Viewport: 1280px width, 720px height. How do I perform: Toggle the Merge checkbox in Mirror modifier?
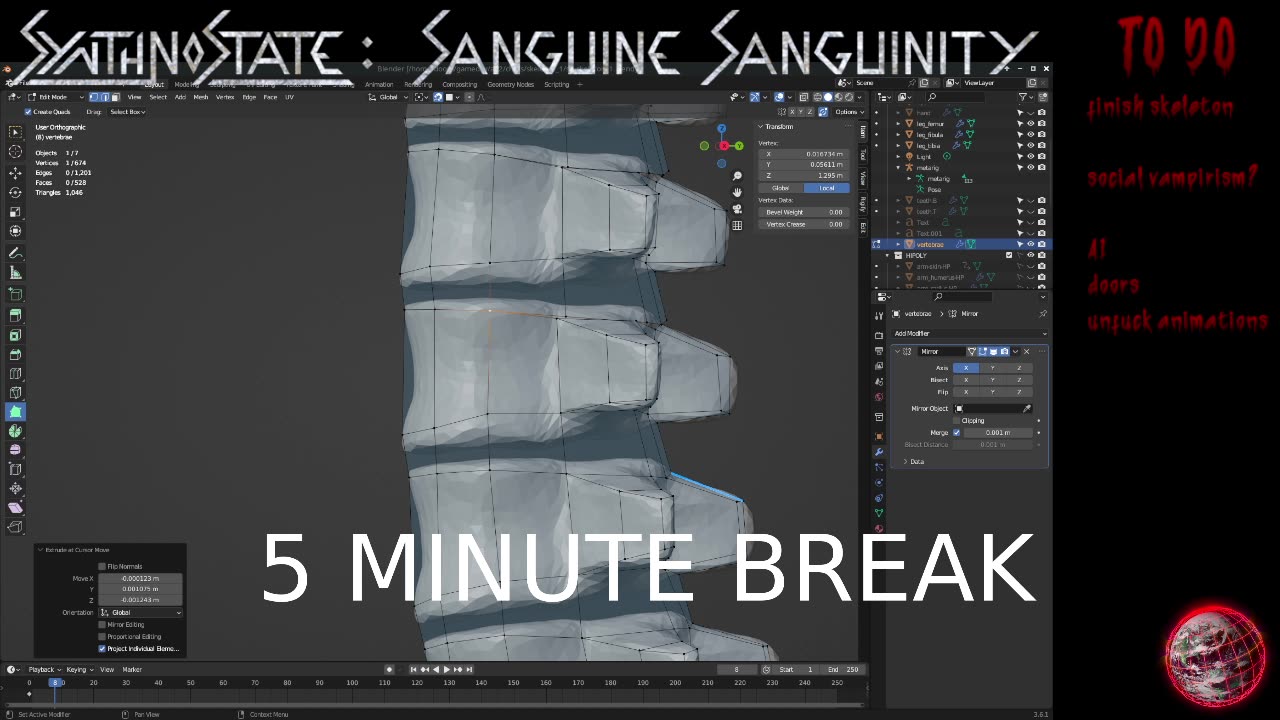tap(957, 432)
